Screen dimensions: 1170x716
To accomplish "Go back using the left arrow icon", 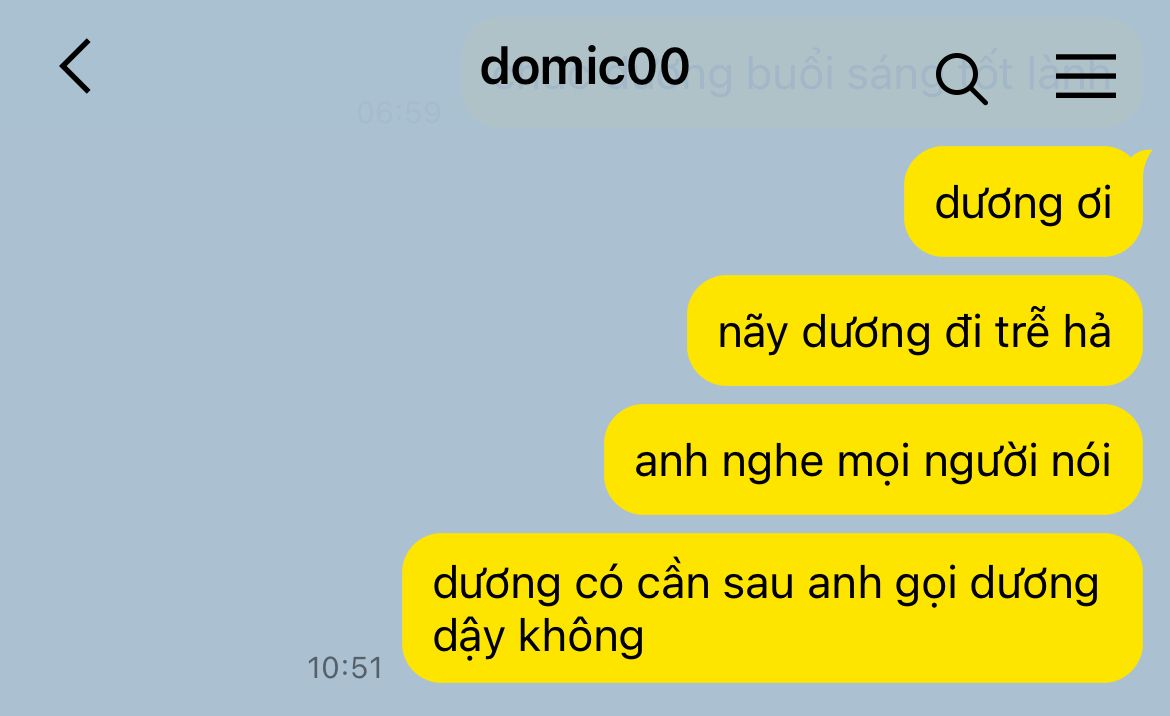I will 75,66.
